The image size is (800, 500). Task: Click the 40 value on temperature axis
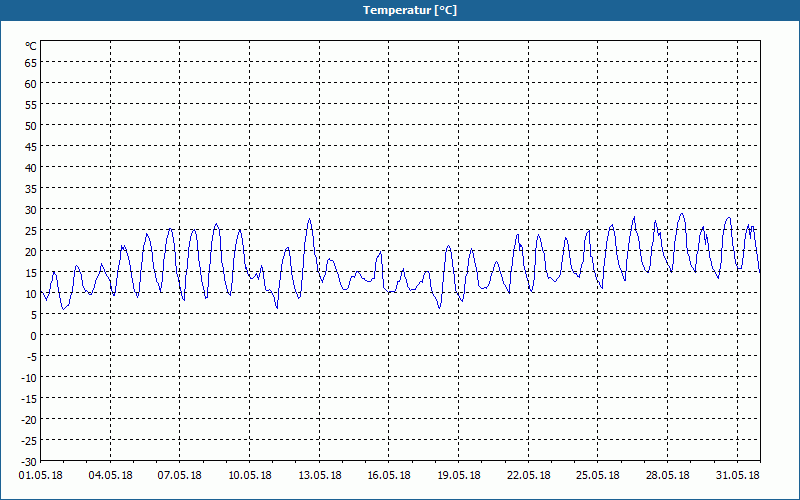tap(31, 167)
